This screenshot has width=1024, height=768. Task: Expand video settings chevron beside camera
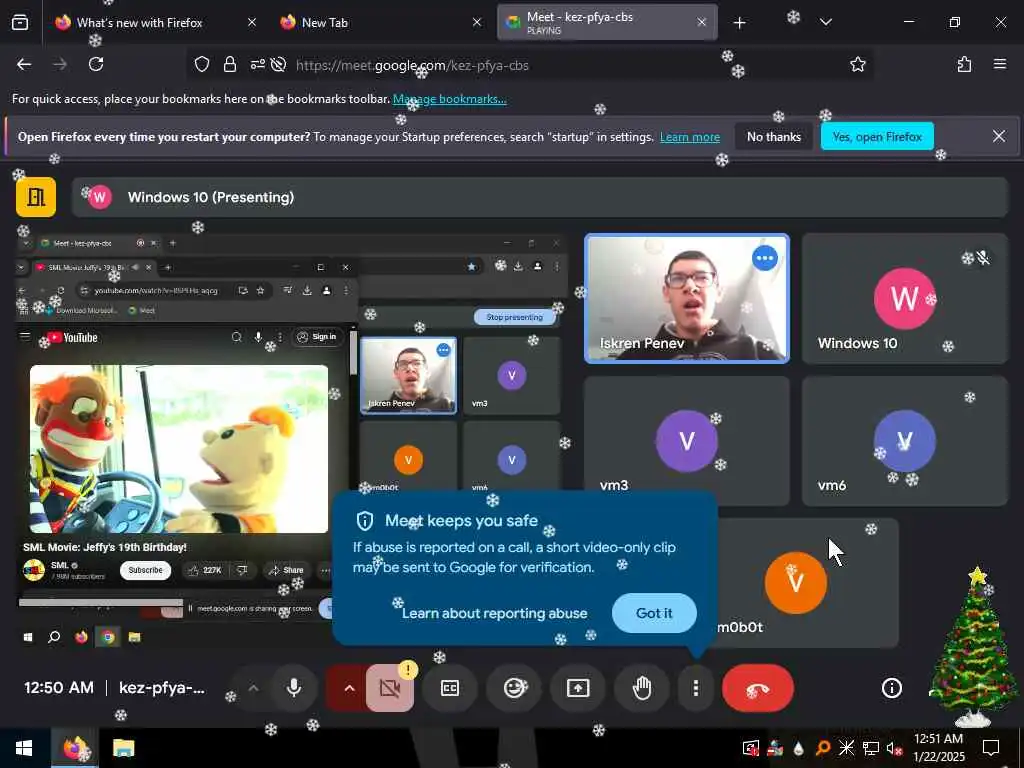tap(349, 688)
